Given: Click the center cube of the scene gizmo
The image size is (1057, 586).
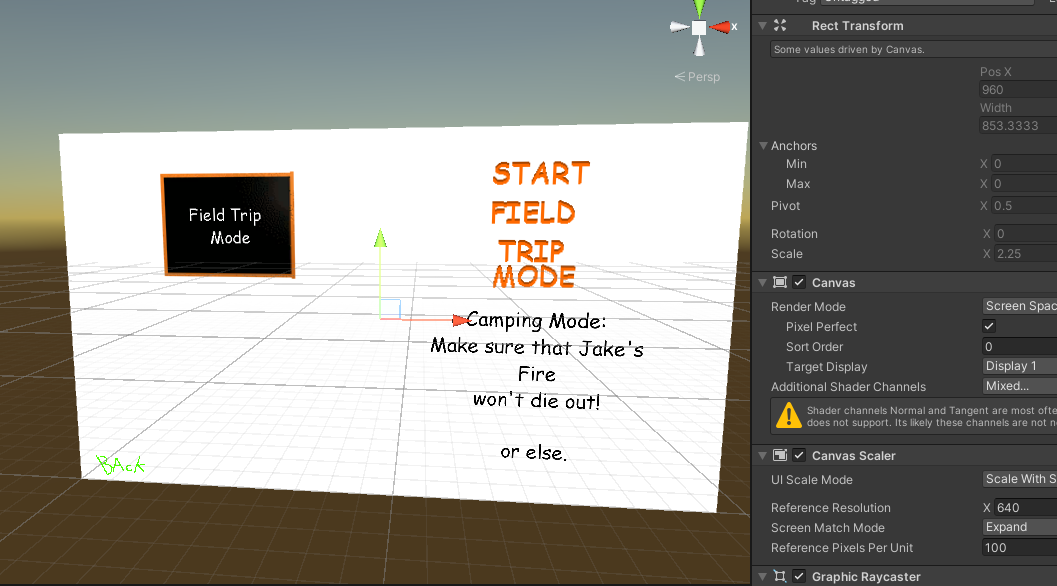Looking at the screenshot, I should pyautogui.click(x=699, y=28).
